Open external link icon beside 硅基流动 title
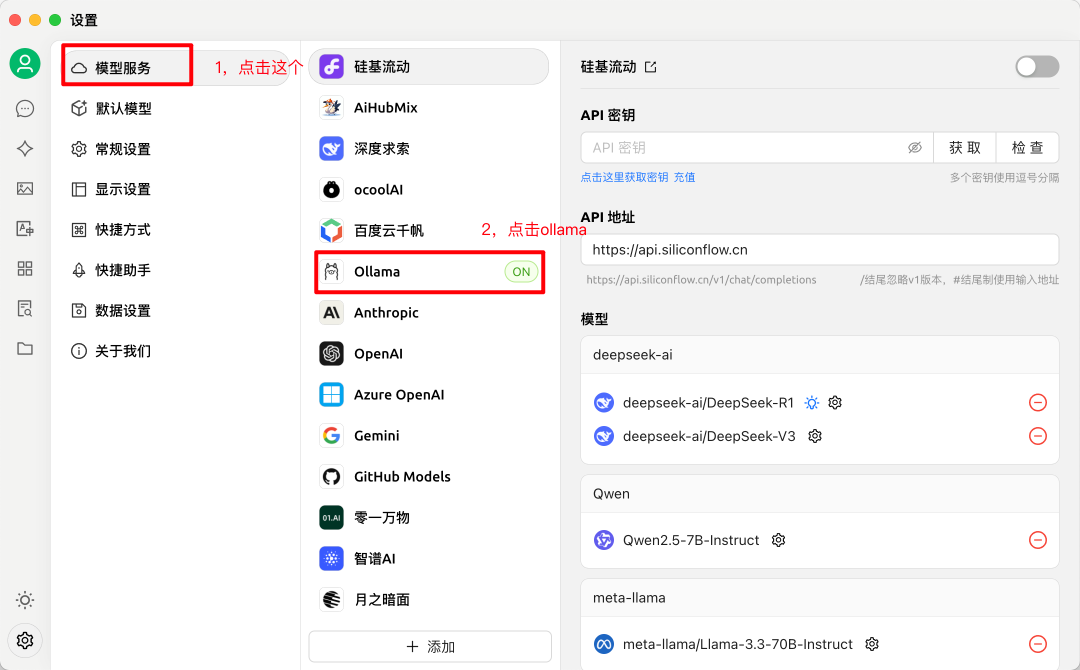The width and height of the screenshot is (1080, 670). 650,67
